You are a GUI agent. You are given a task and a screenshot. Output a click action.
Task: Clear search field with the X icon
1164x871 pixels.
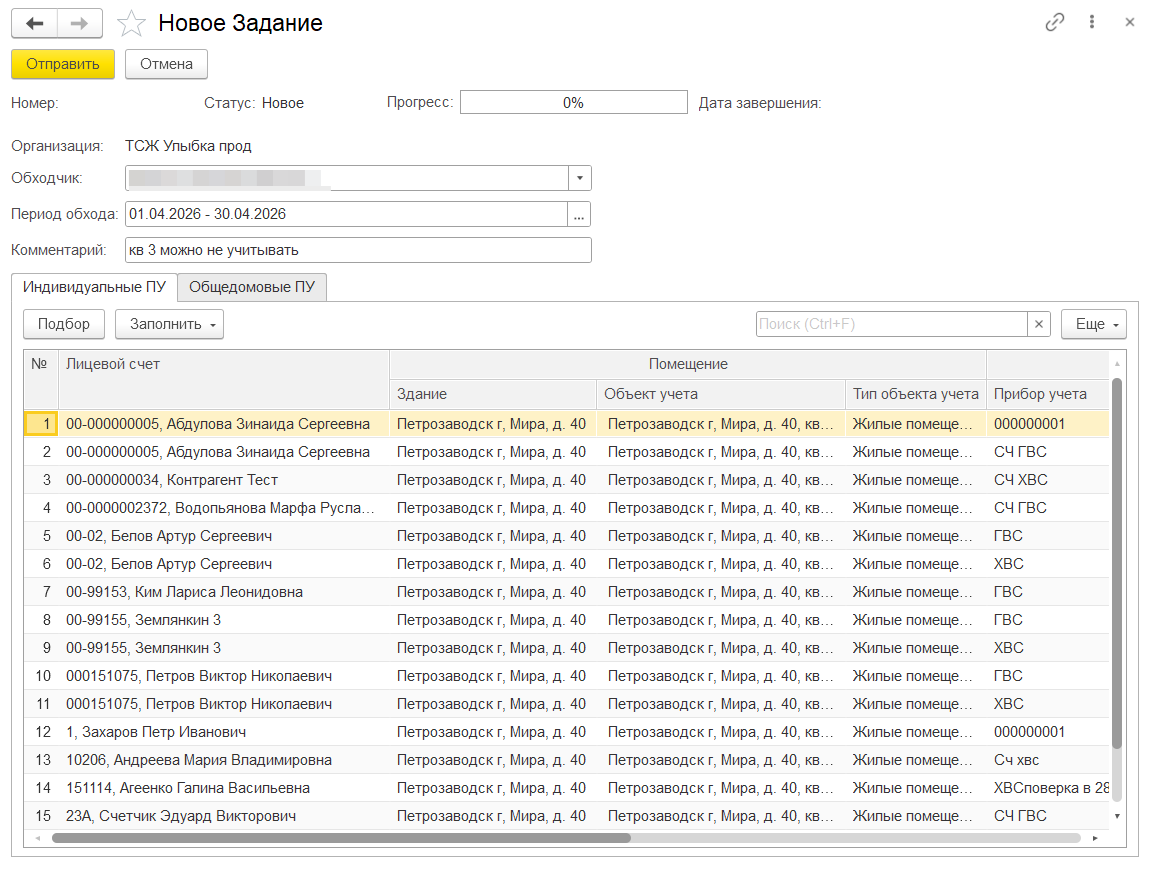[x=1039, y=324]
